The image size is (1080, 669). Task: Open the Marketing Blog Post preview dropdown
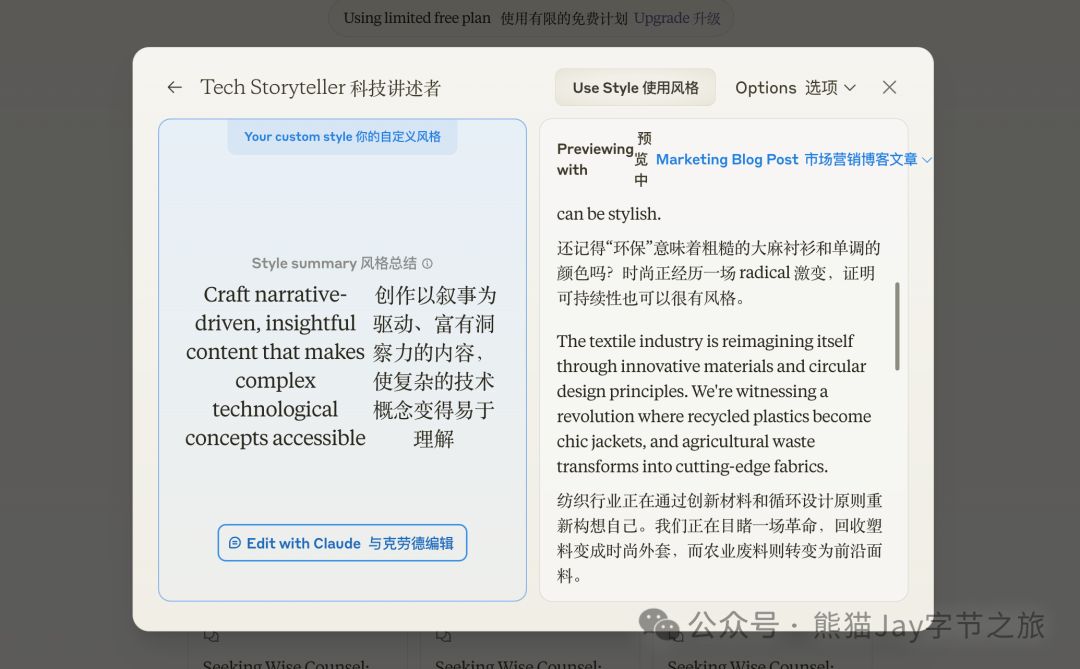(793, 159)
